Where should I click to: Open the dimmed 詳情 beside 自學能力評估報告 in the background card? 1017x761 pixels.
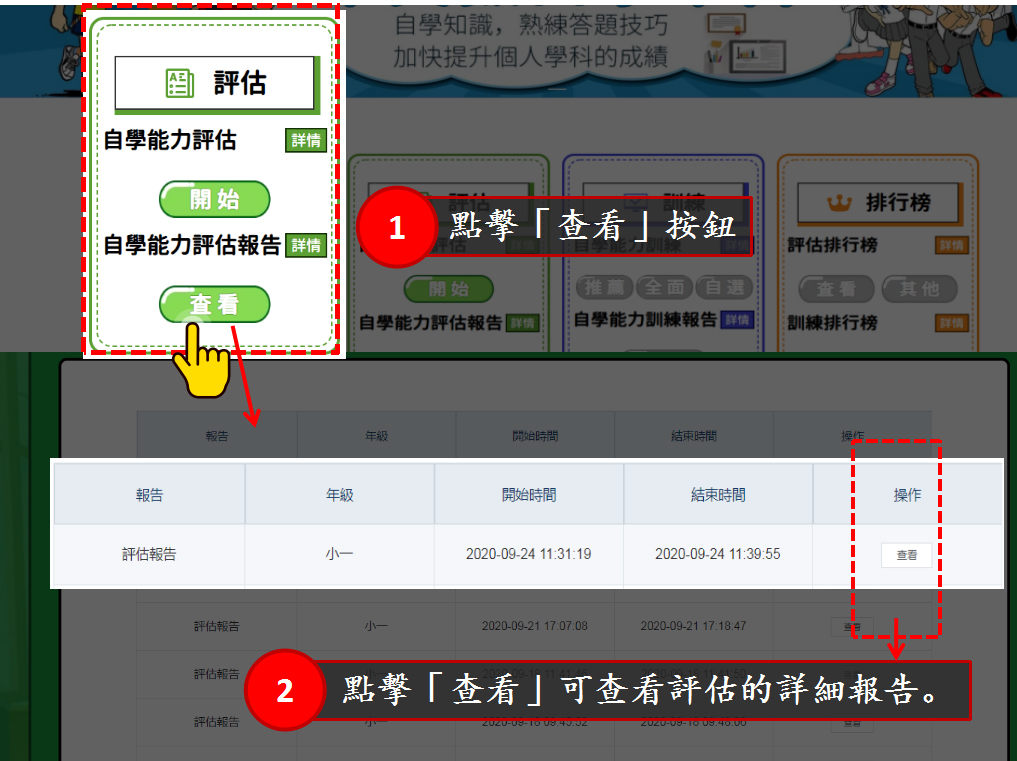point(522,322)
